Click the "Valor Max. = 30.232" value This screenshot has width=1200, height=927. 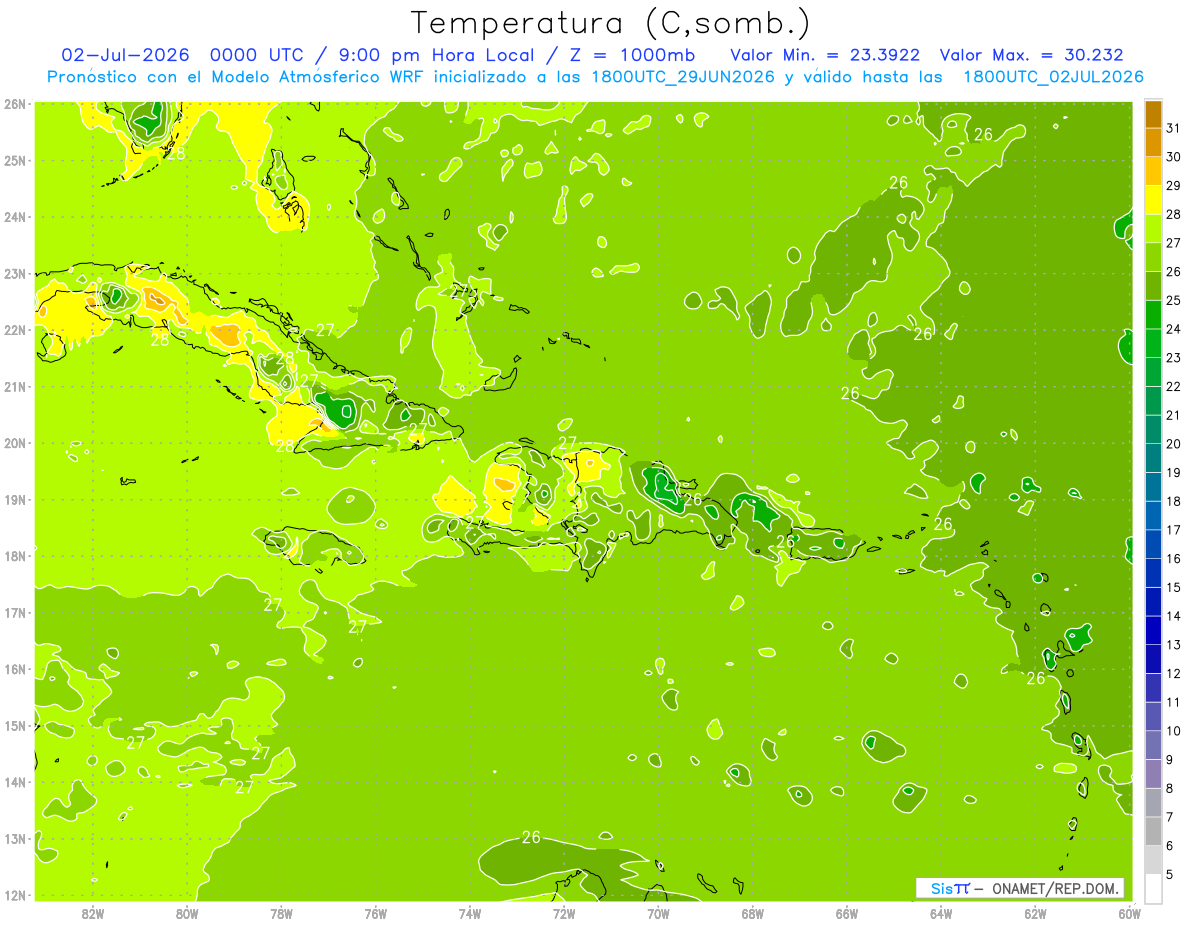pos(1033,55)
